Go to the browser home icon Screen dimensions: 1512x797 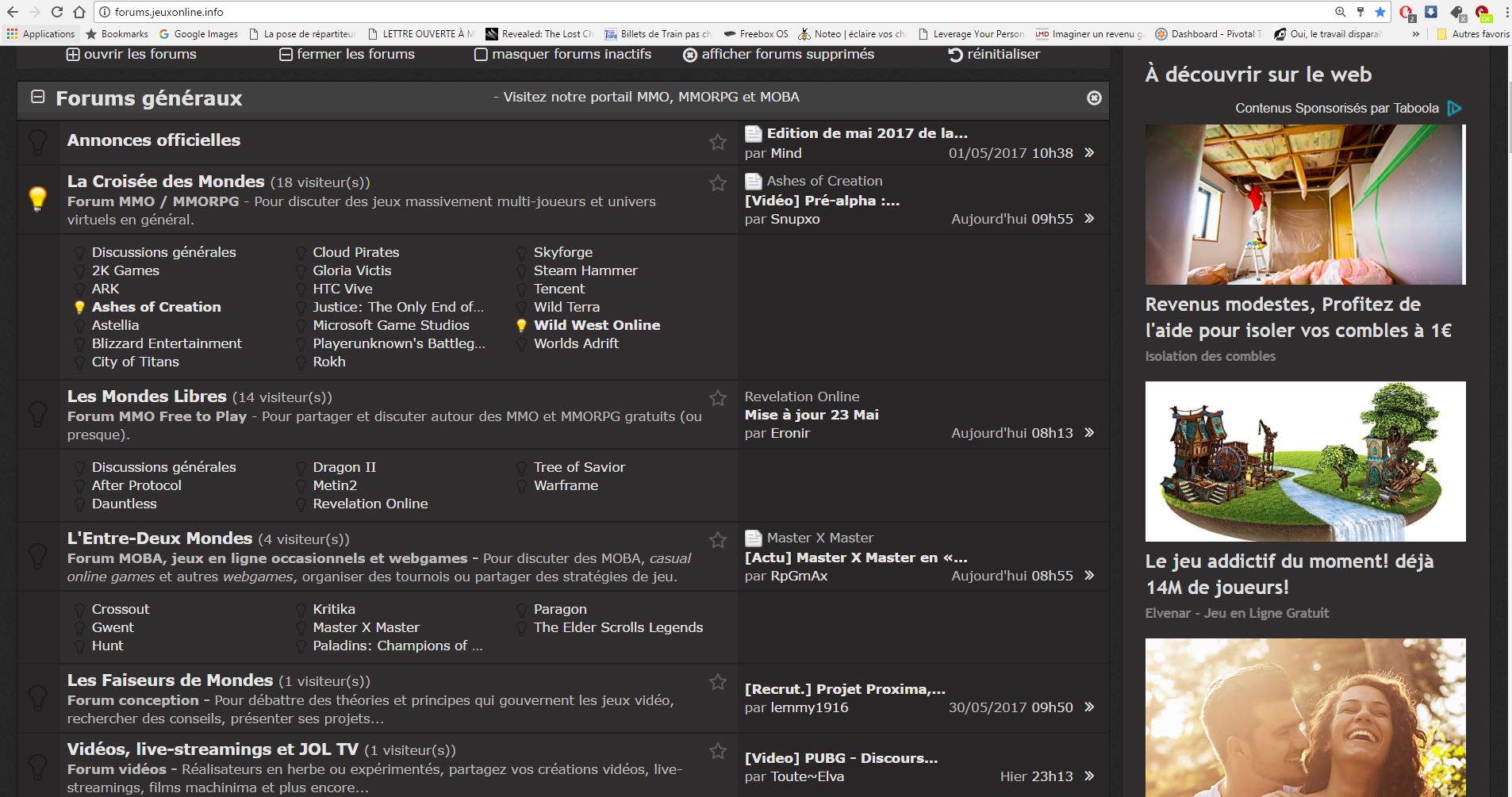coord(79,12)
